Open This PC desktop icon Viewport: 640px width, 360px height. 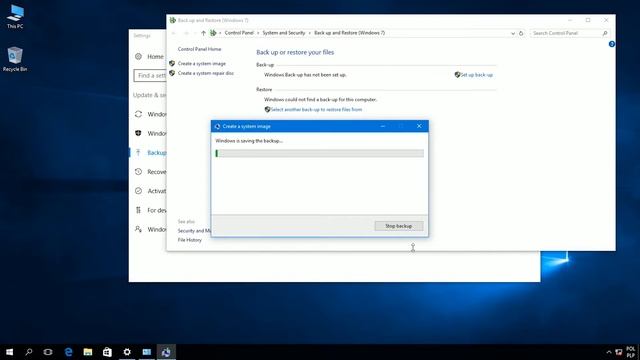[15, 16]
